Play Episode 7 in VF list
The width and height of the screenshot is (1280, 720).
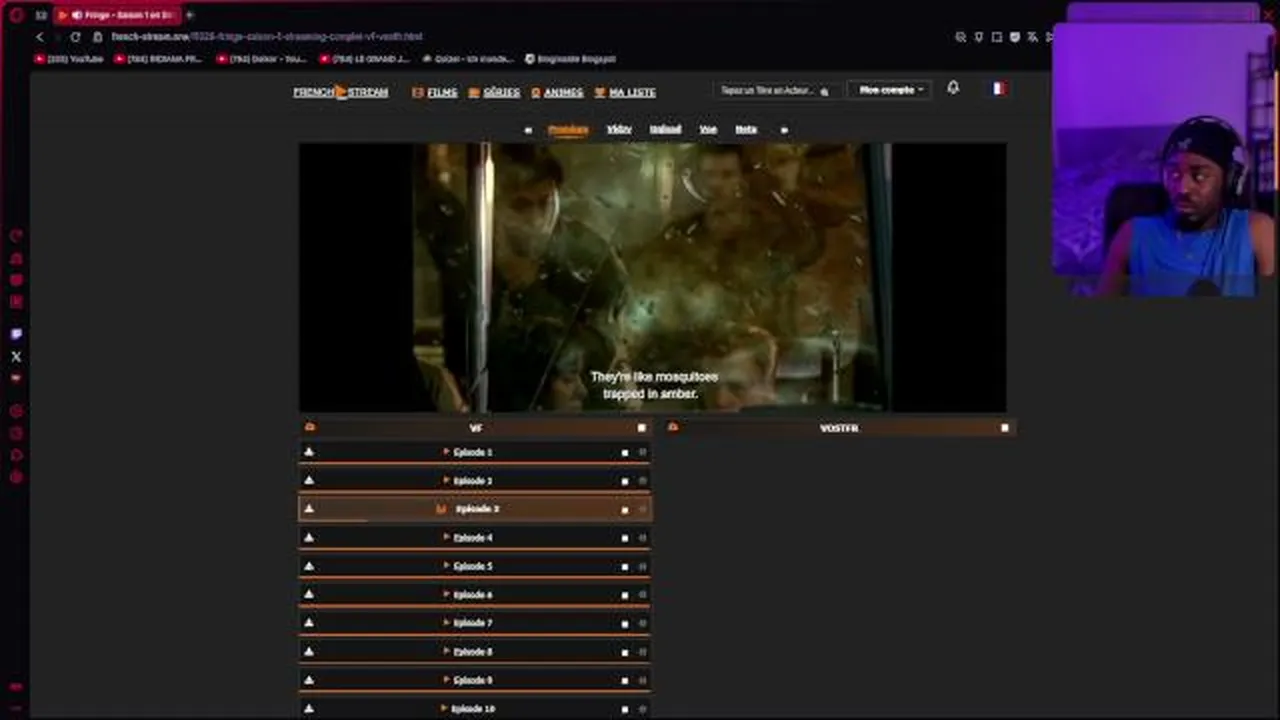[x=475, y=623]
